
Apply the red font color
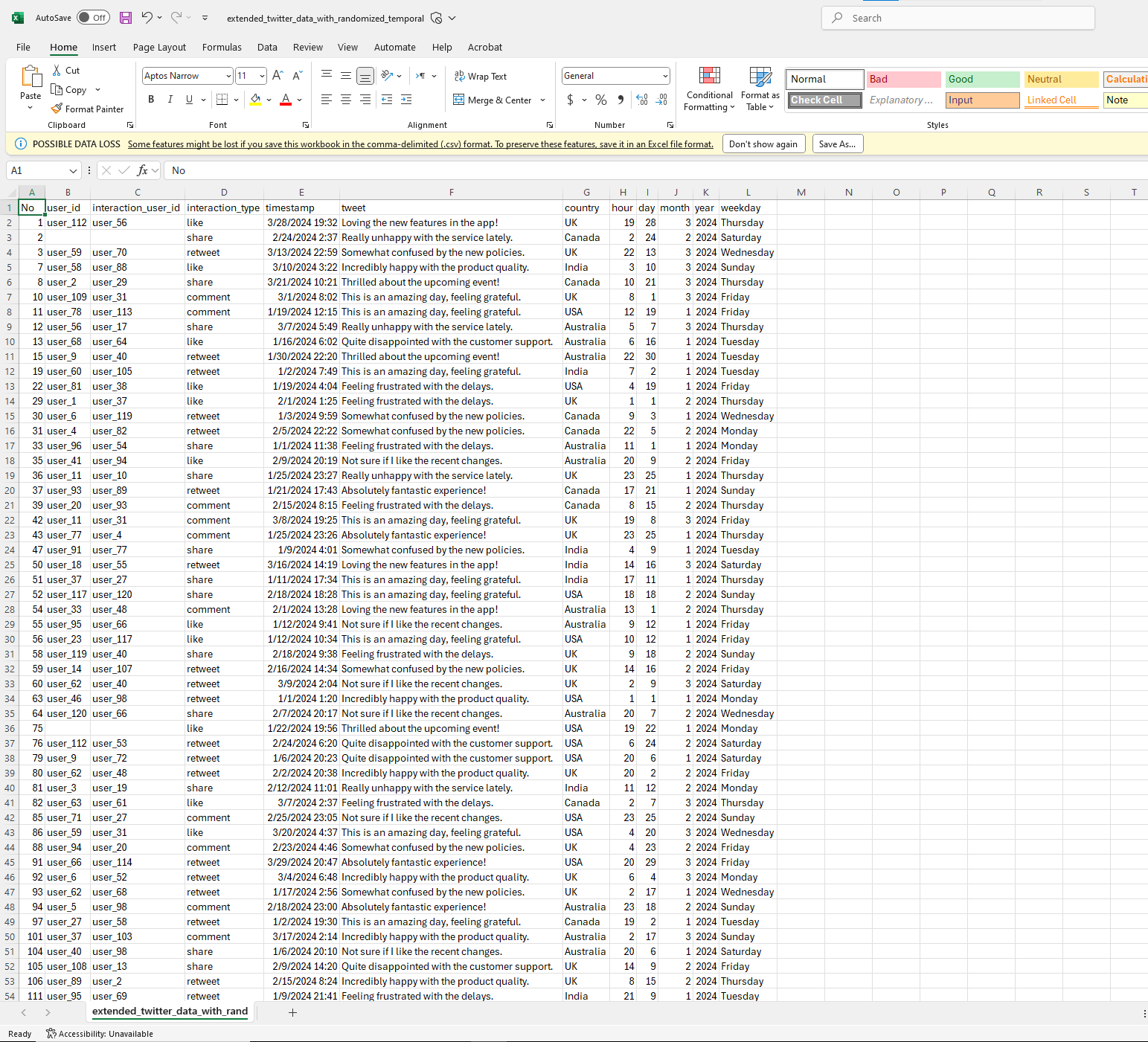(x=286, y=100)
